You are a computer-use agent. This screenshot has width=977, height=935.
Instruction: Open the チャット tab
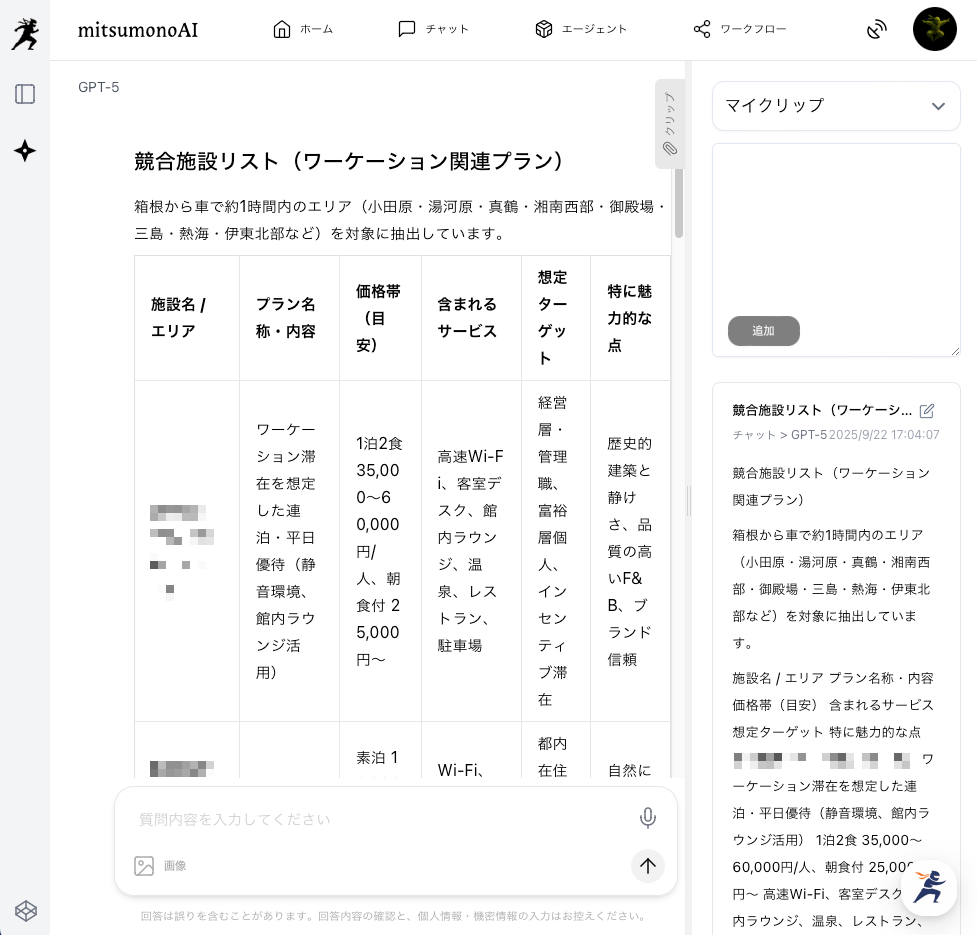coord(433,29)
